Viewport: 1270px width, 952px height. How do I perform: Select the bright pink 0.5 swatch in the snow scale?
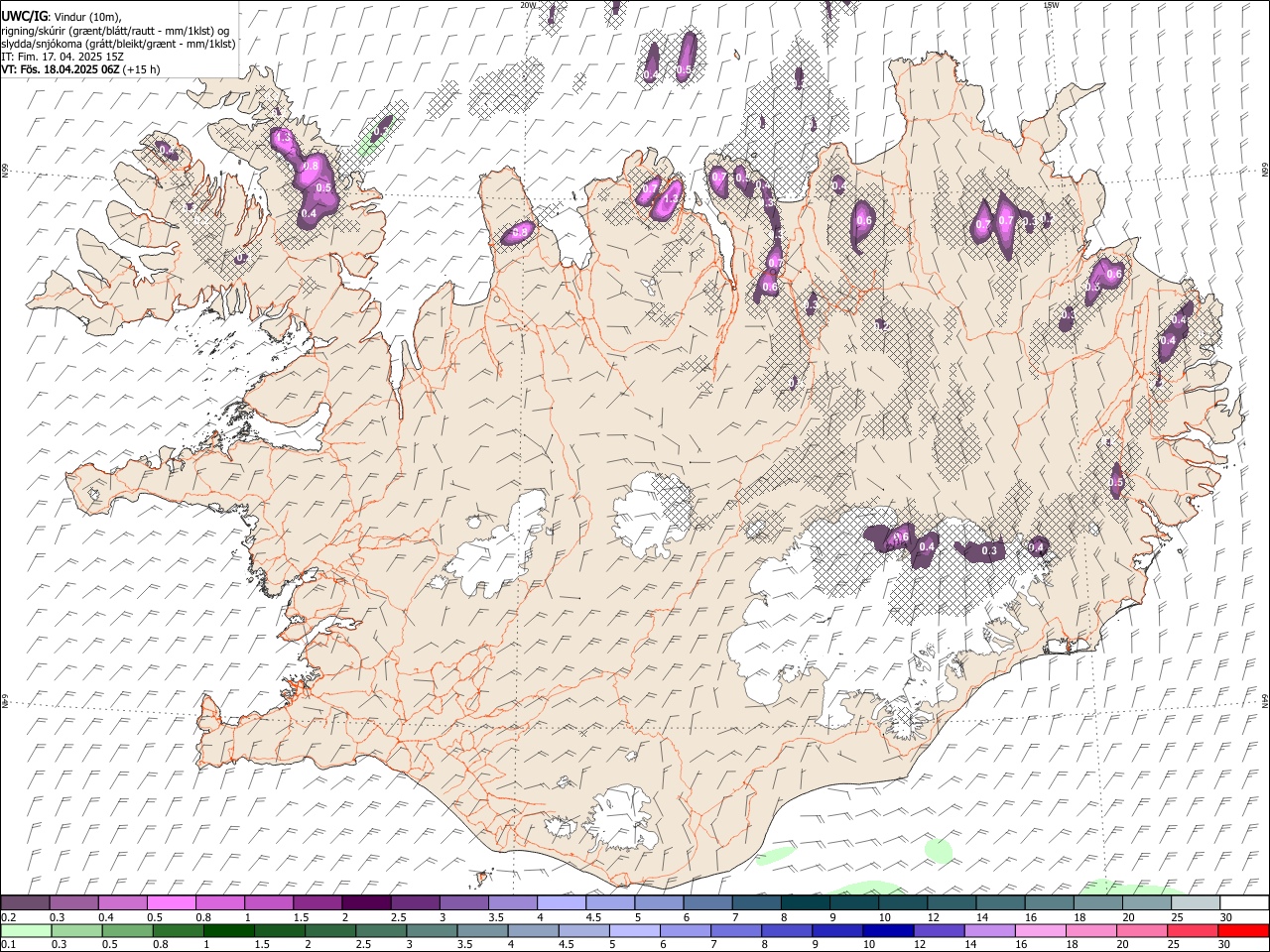click(172, 903)
